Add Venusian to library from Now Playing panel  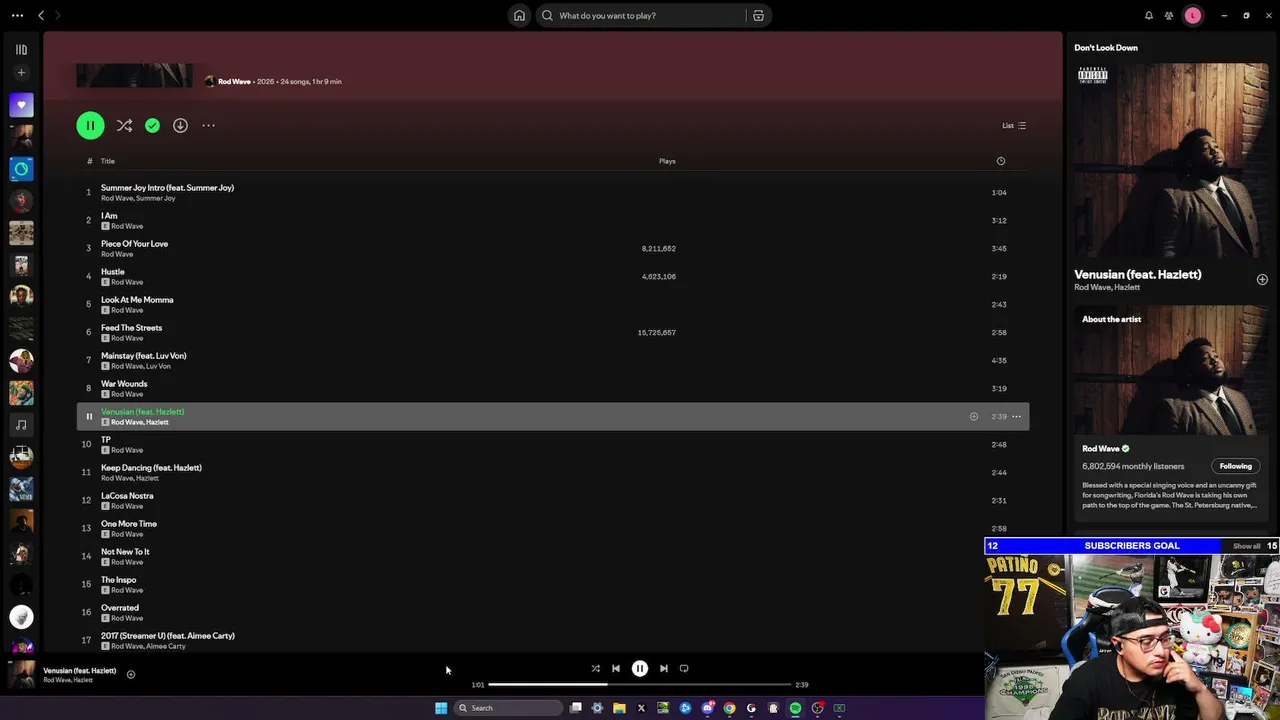(x=1262, y=280)
